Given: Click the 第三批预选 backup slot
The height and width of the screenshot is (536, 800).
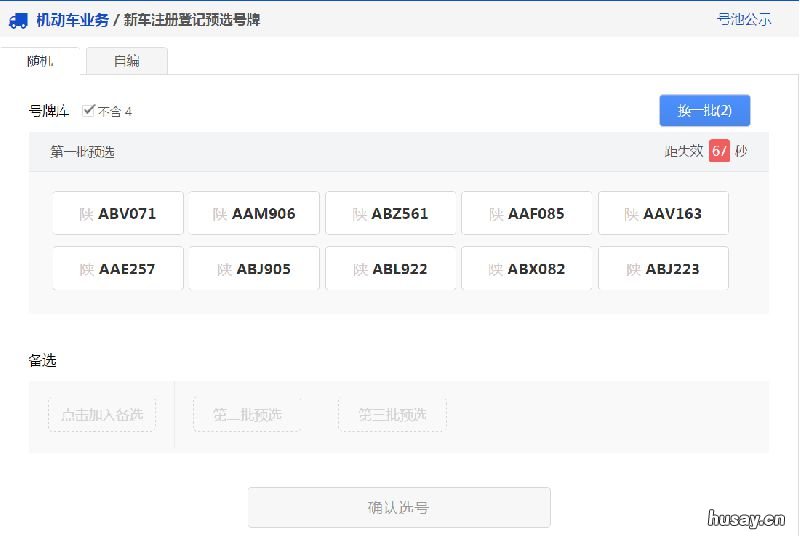Looking at the screenshot, I should (x=392, y=414).
